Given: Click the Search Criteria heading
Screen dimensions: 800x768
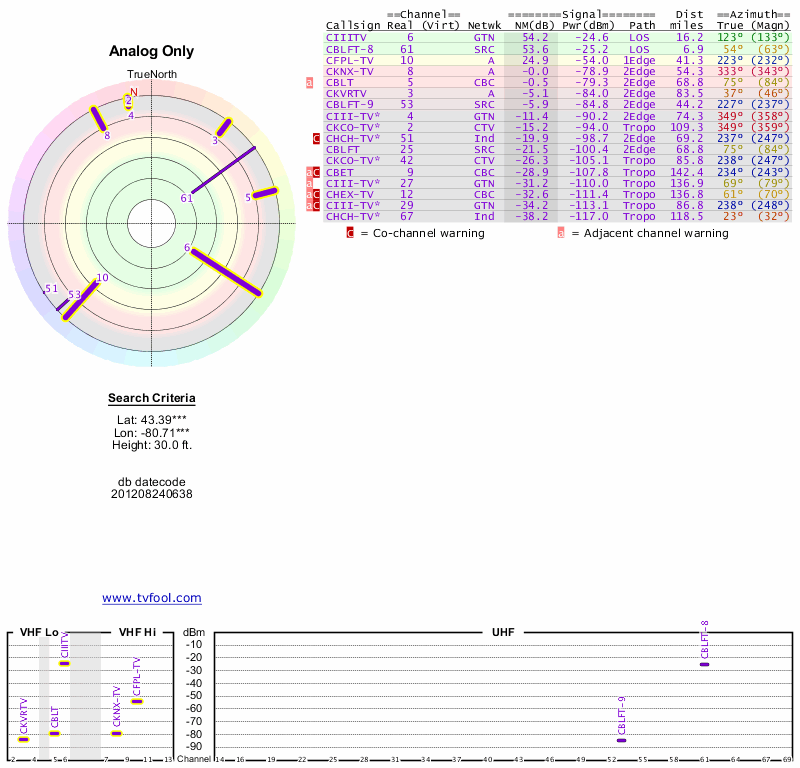Looking at the screenshot, I should click(151, 399).
